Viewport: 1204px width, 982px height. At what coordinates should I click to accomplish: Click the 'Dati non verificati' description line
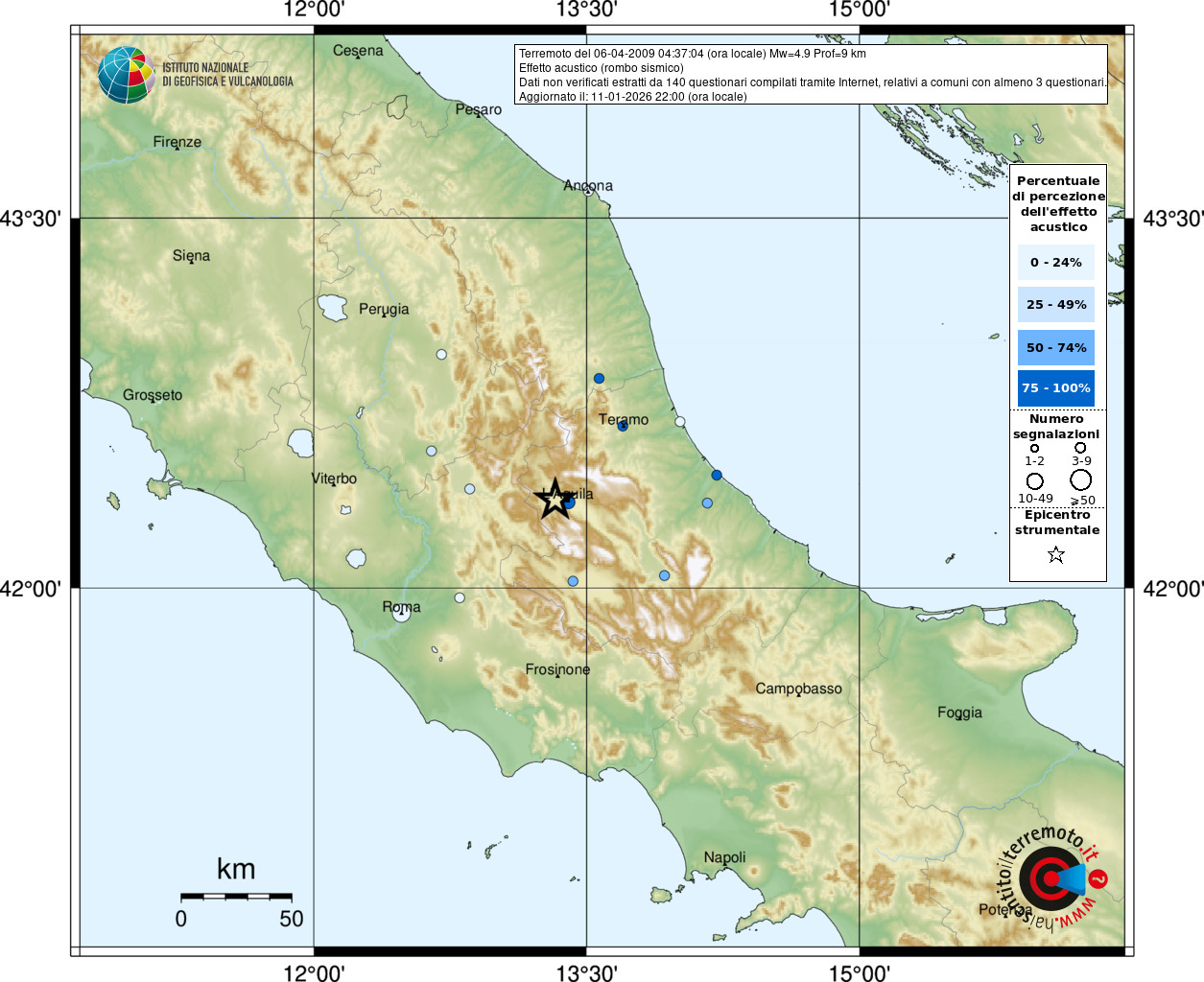pyautogui.click(x=813, y=82)
